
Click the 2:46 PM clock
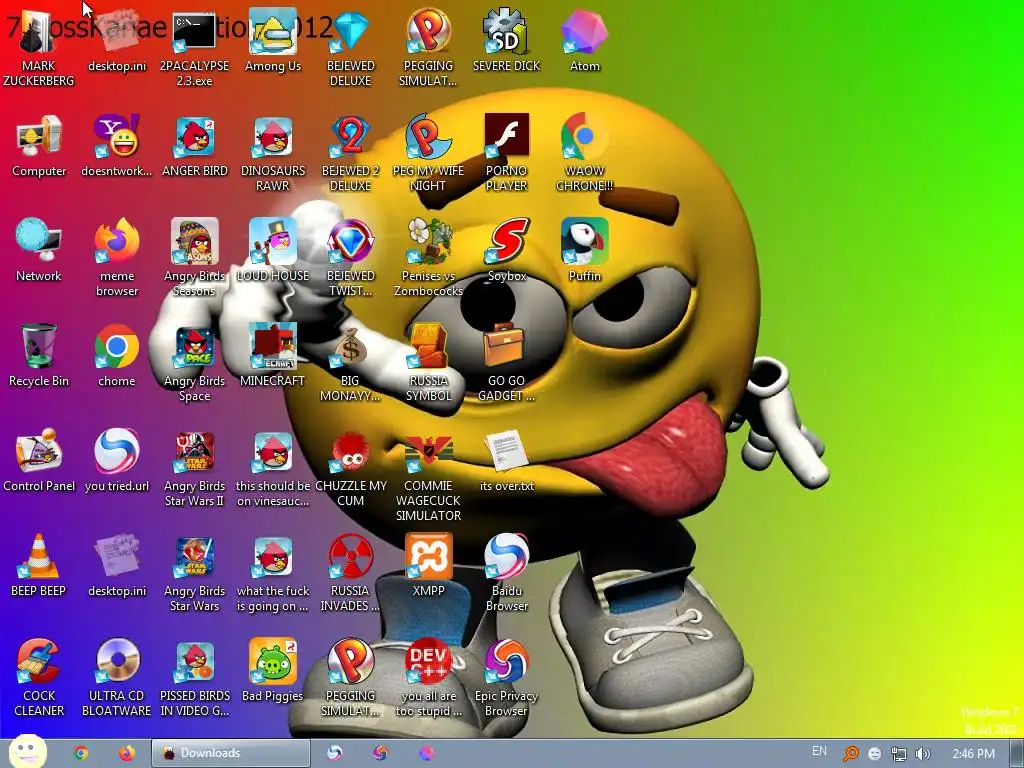pos(974,754)
